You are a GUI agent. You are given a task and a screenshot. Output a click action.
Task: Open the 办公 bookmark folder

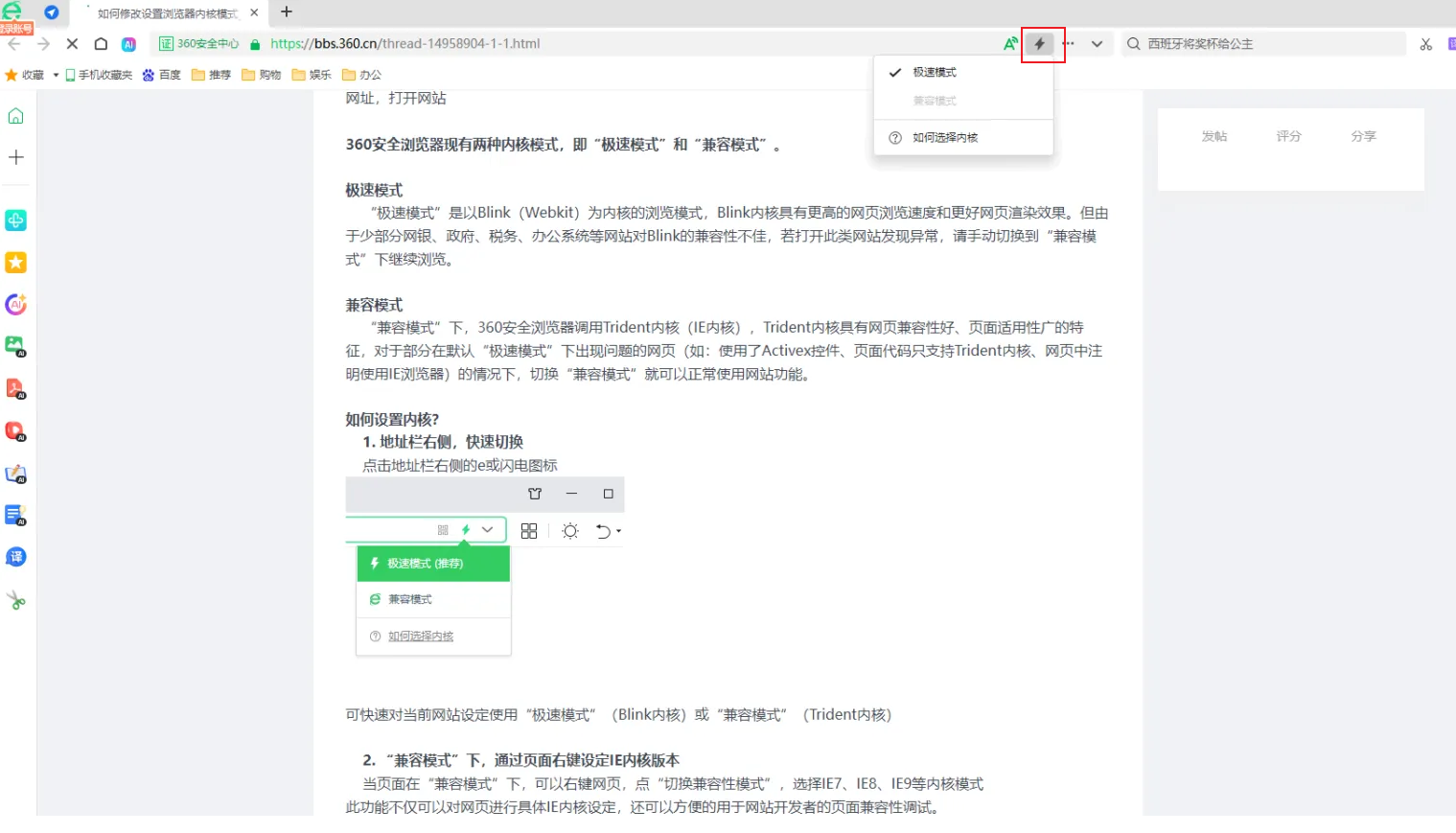362,75
